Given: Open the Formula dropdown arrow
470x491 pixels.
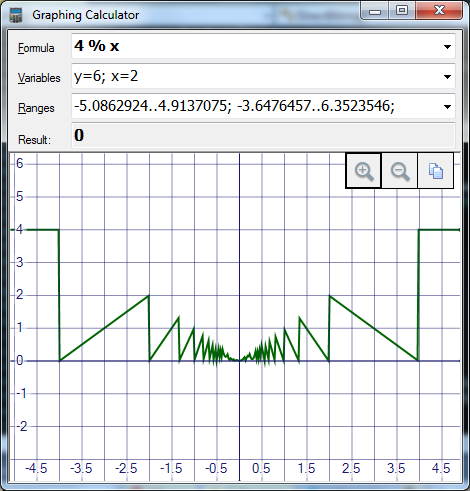Looking at the screenshot, I should click(447, 47).
